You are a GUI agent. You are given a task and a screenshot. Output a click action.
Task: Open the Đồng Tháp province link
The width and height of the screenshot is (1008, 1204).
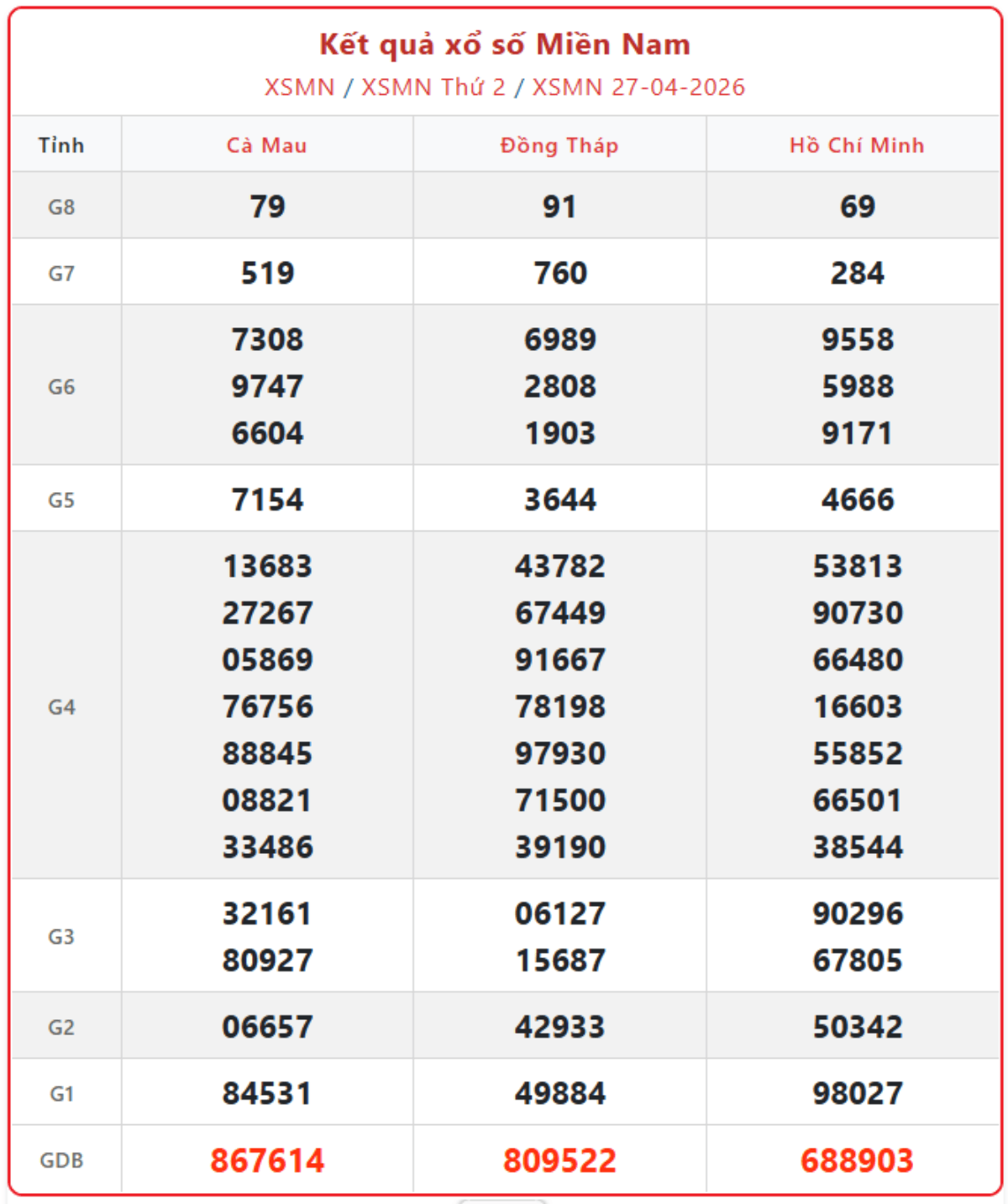559,145
